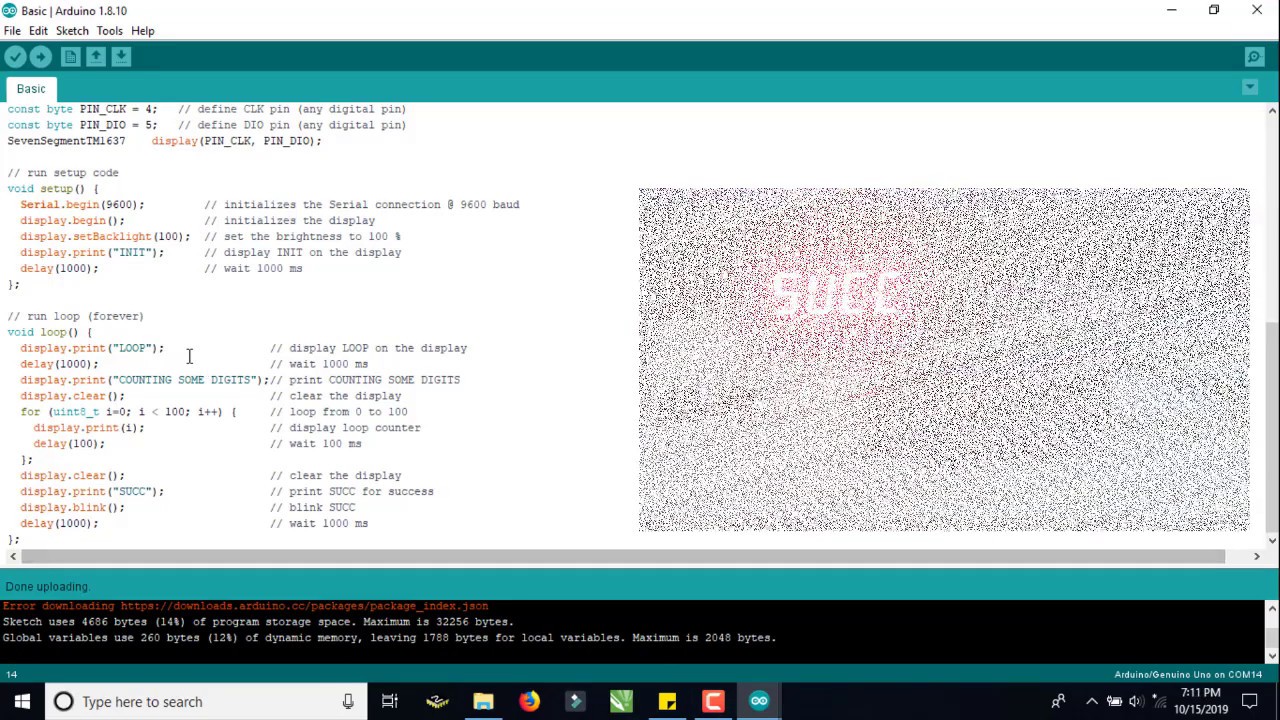Open the People icon in system tray
The image size is (1280, 720).
[x=1058, y=702]
